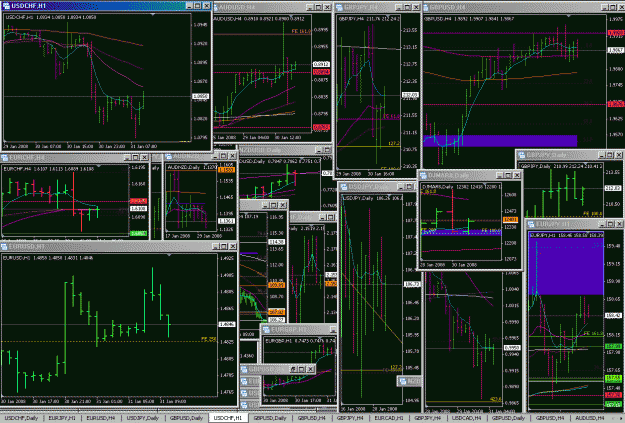The height and width of the screenshot is (423, 625).
Task: Maximize the DJMAR8,Daily chart window
Action: pos(508,175)
